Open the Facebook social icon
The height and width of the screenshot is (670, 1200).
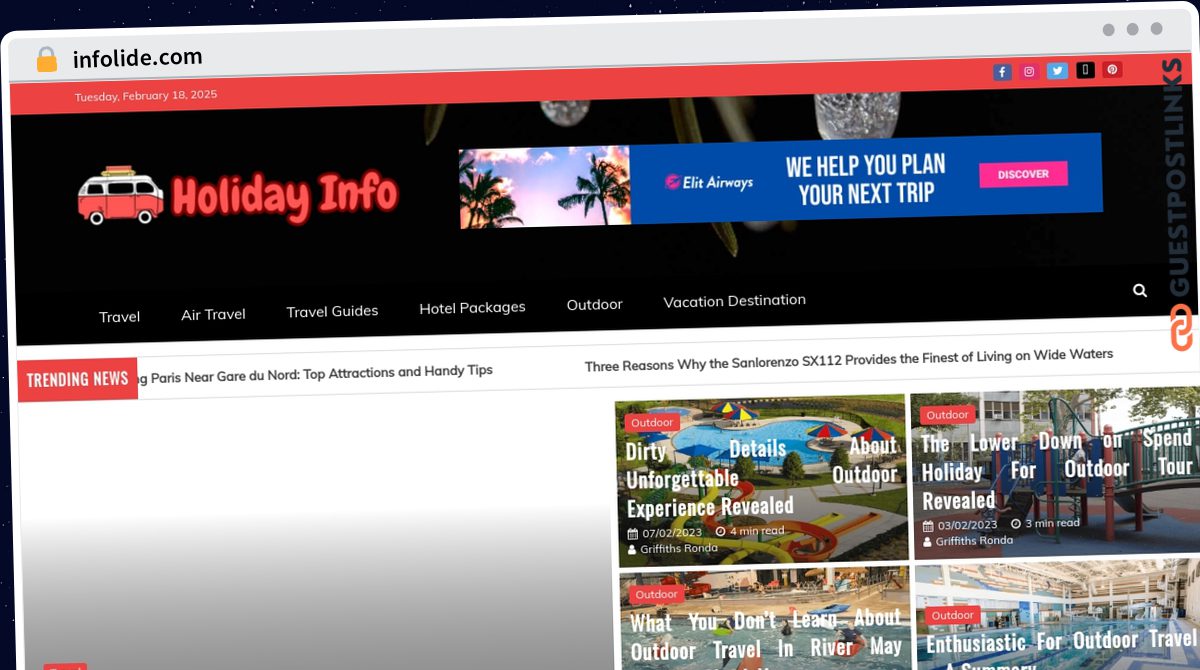(x=1002, y=72)
